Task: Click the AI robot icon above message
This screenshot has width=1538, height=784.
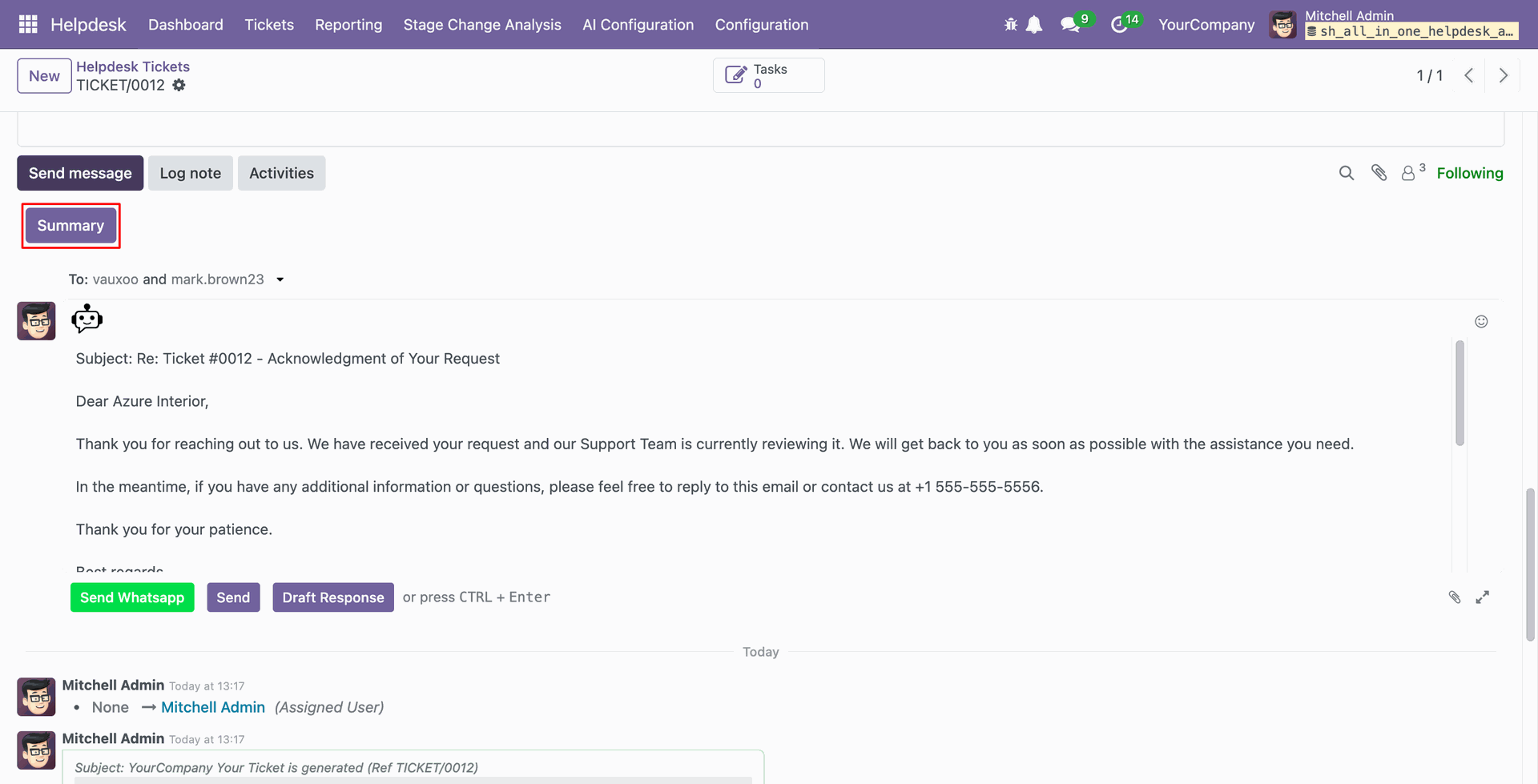Action: coord(87,319)
